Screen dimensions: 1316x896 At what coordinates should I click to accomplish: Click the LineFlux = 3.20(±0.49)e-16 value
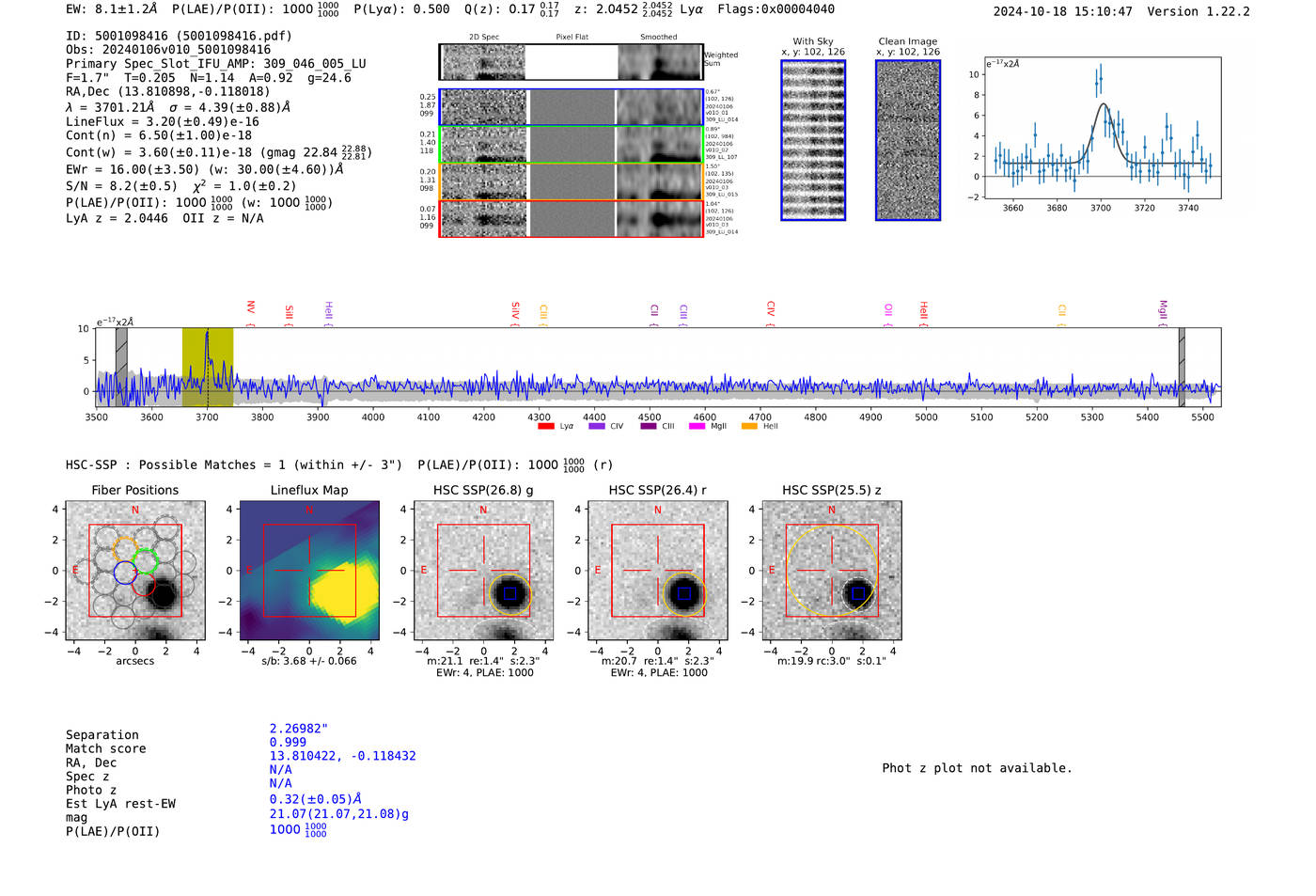click(x=163, y=121)
